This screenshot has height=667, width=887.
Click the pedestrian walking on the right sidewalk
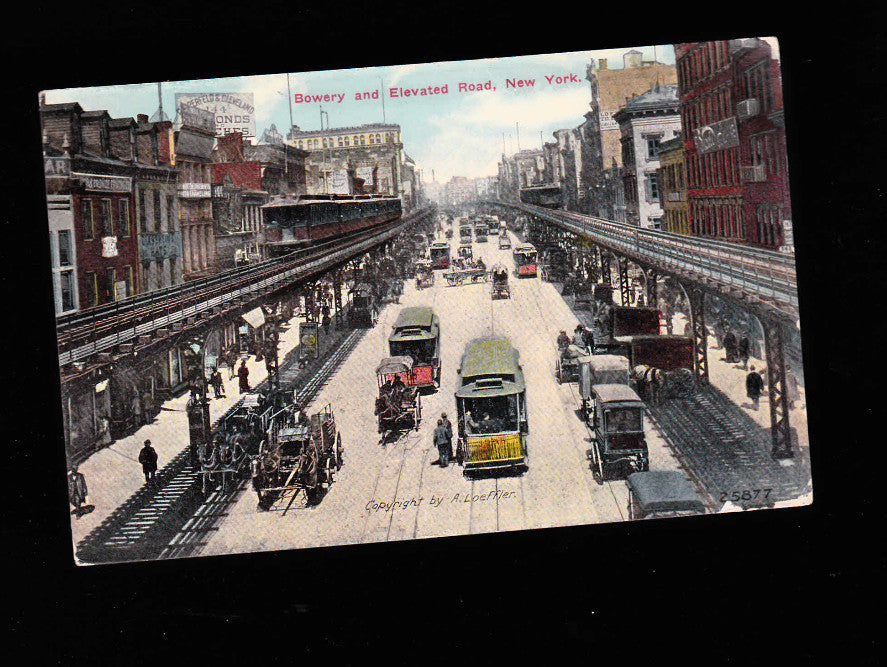click(754, 387)
